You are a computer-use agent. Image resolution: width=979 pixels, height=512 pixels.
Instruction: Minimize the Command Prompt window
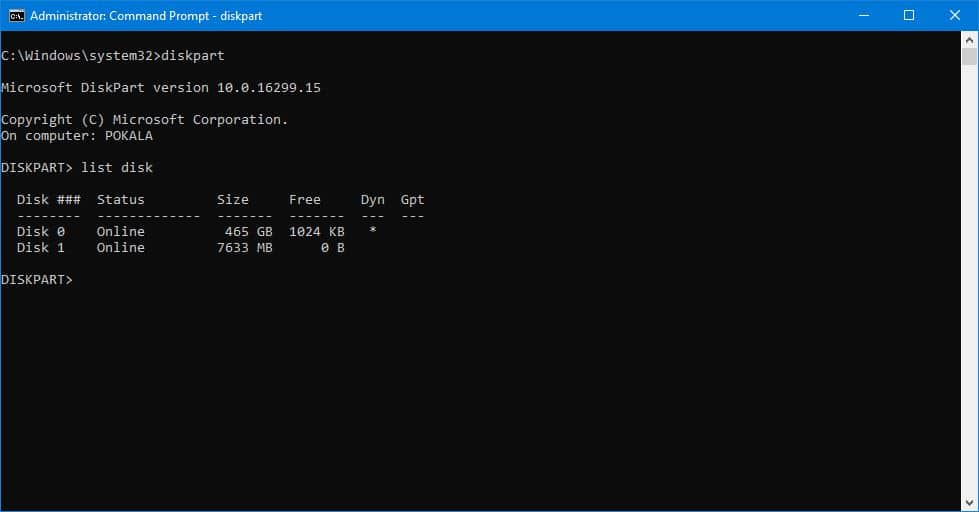862,16
